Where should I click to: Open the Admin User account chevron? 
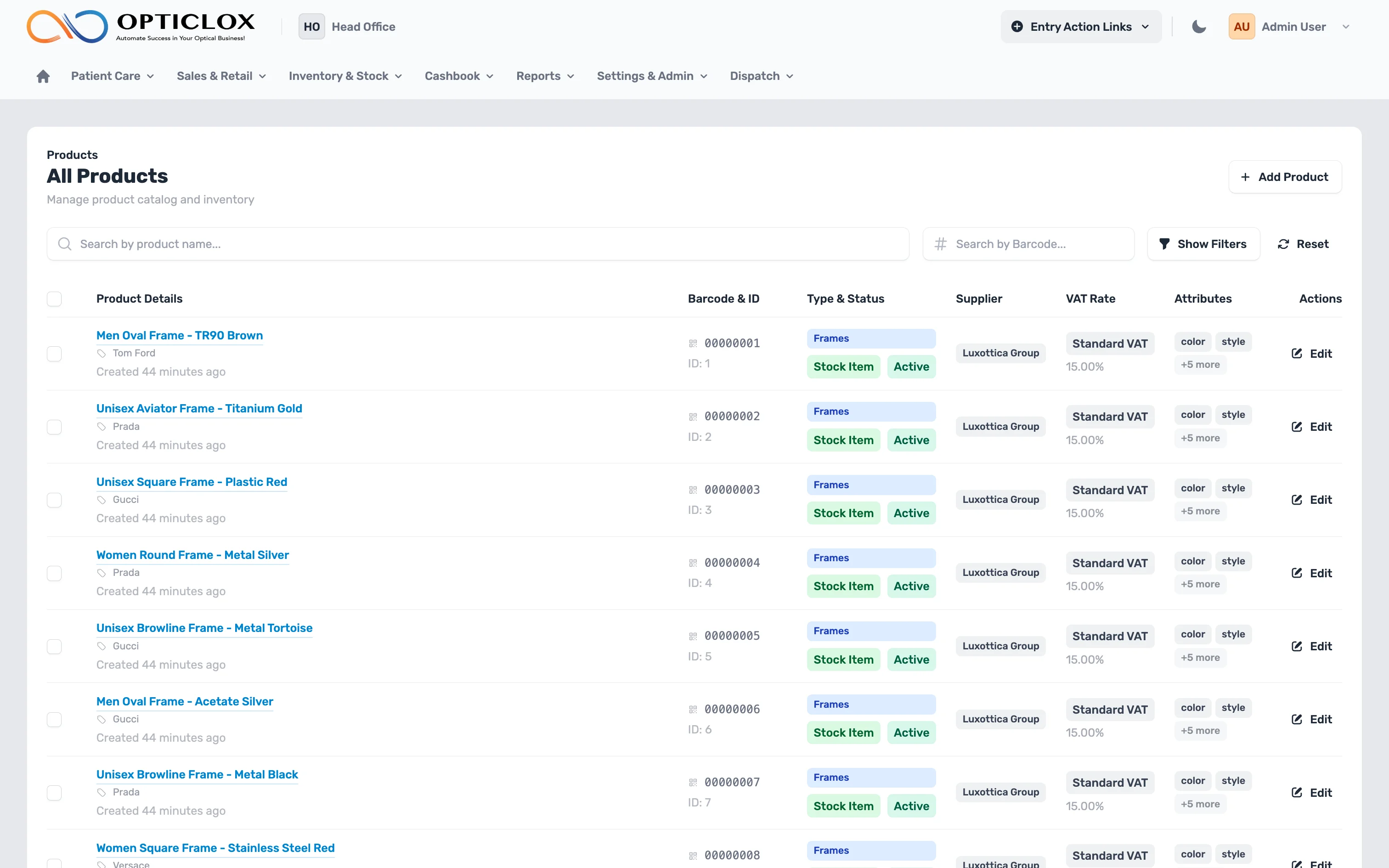(1346, 27)
